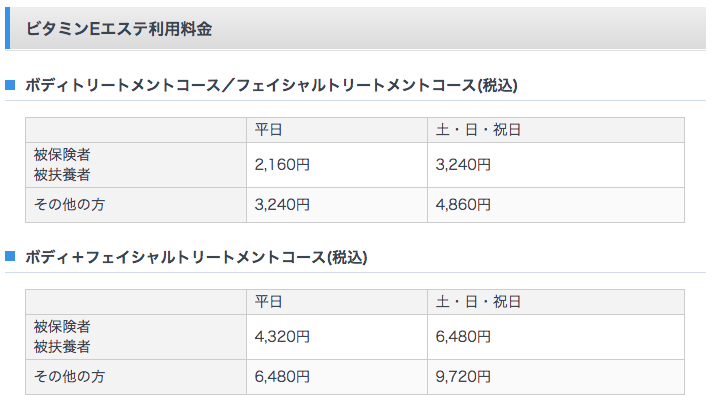Click blue square bullet before ボディ＋フェイシャル heading
Image resolution: width=715 pixels, height=396 pixels.
tap(10, 256)
